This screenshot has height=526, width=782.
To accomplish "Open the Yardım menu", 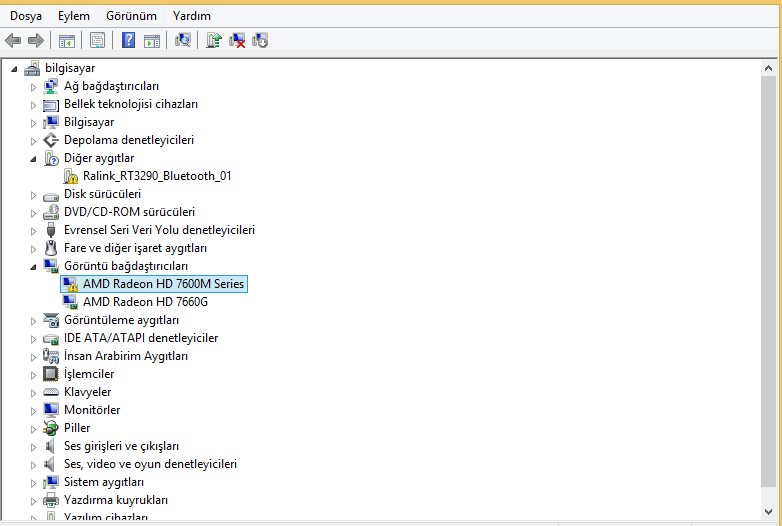I will (192, 16).
